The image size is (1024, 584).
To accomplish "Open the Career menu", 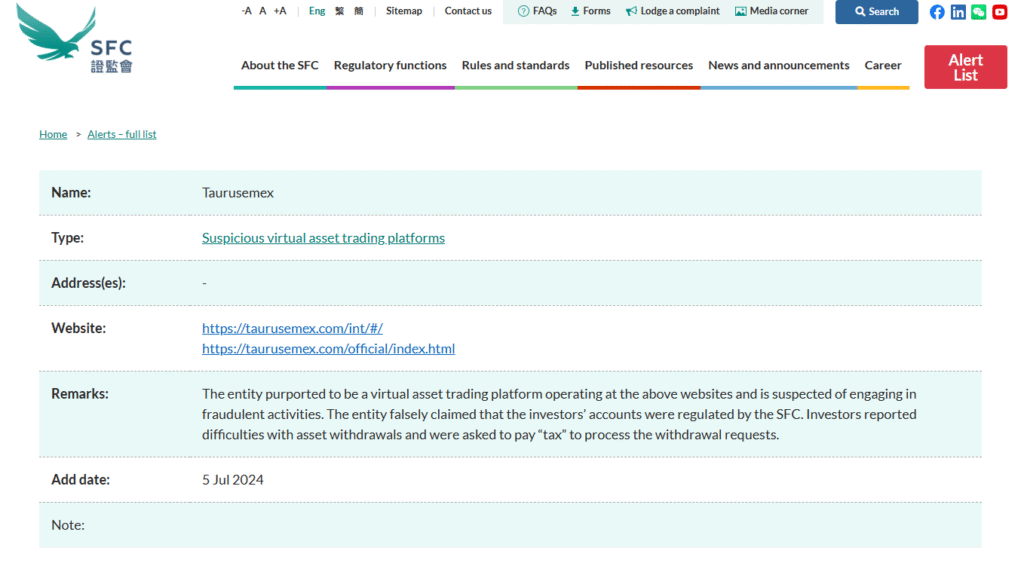I will [x=883, y=65].
